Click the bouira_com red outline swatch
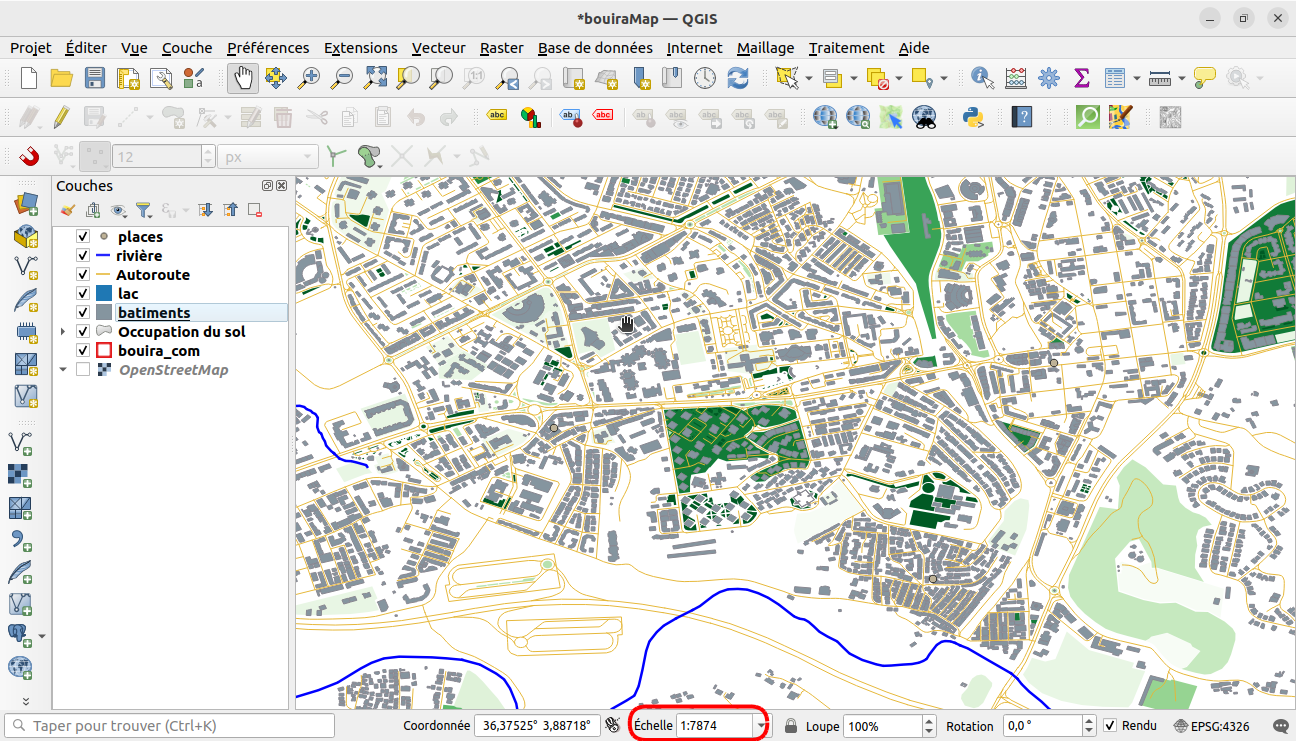This screenshot has width=1296, height=741. pyautogui.click(x=103, y=351)
